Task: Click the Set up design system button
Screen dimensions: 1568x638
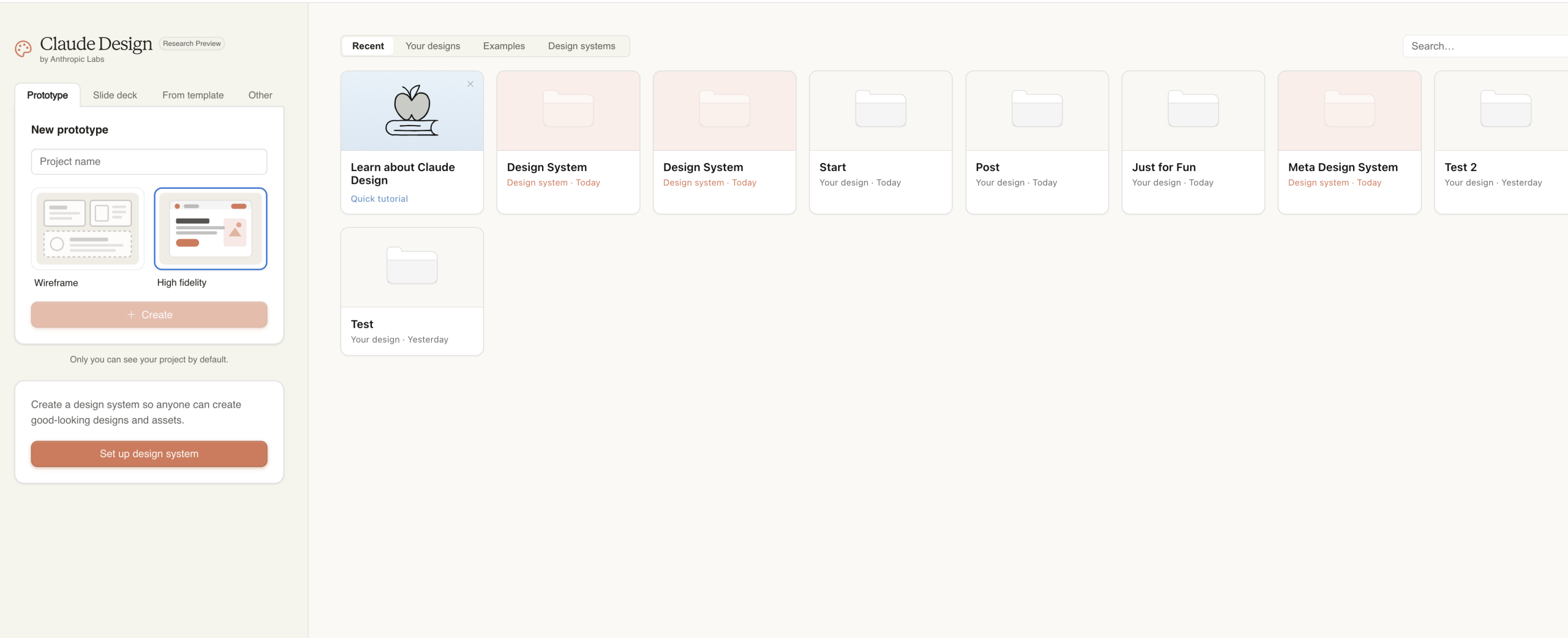Action: [x=149, y=454]
